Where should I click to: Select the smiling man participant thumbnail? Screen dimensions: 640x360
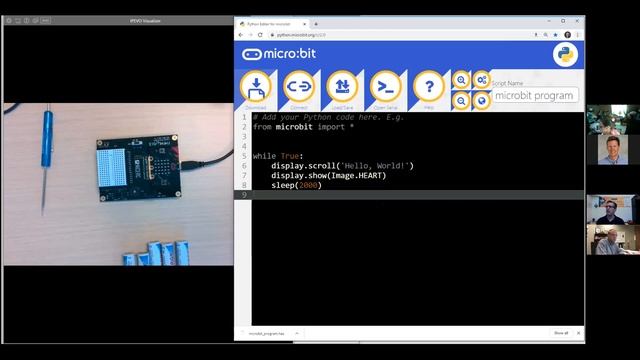click(613, 150)
